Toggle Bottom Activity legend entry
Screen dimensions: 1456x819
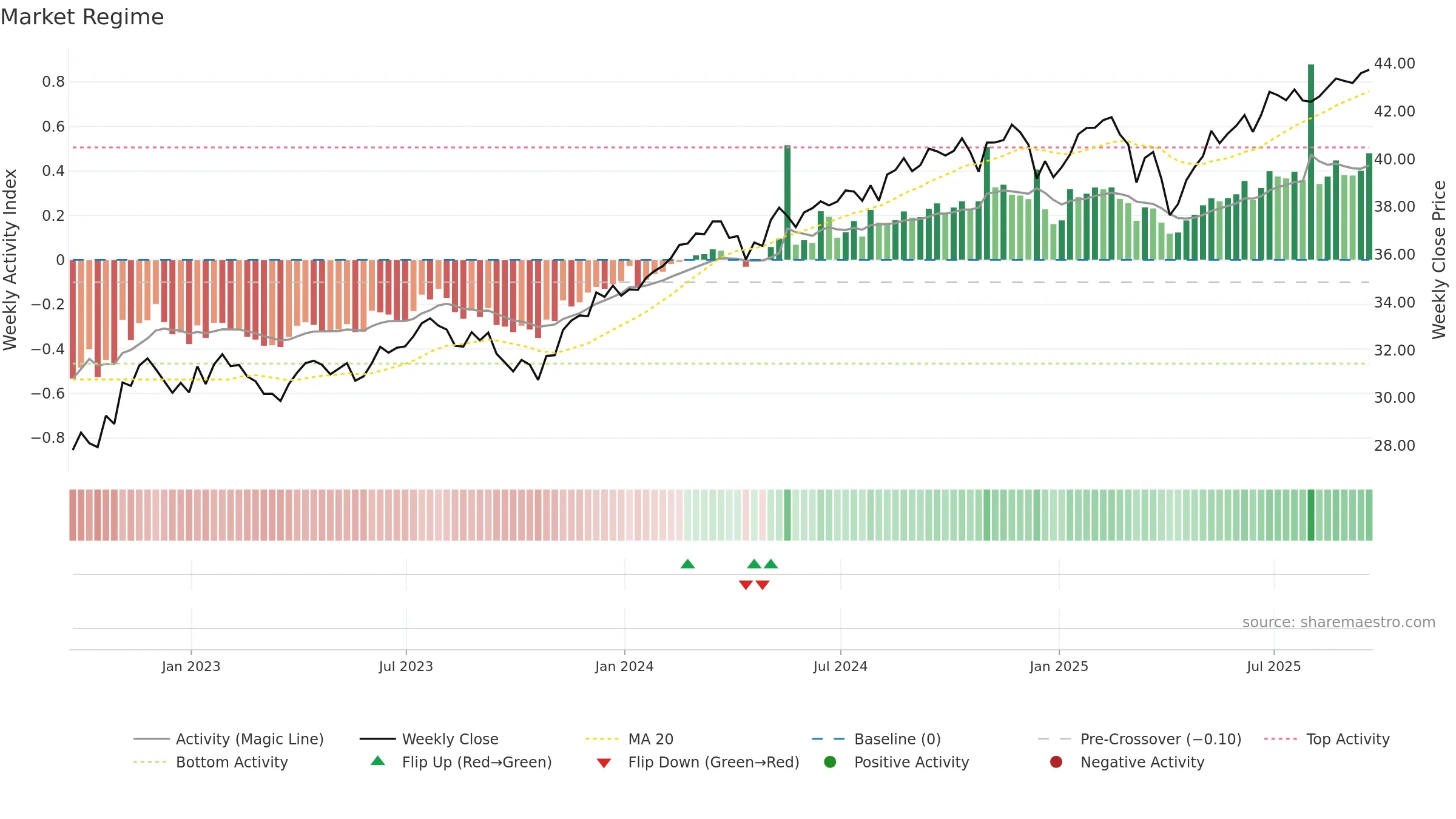211,762
